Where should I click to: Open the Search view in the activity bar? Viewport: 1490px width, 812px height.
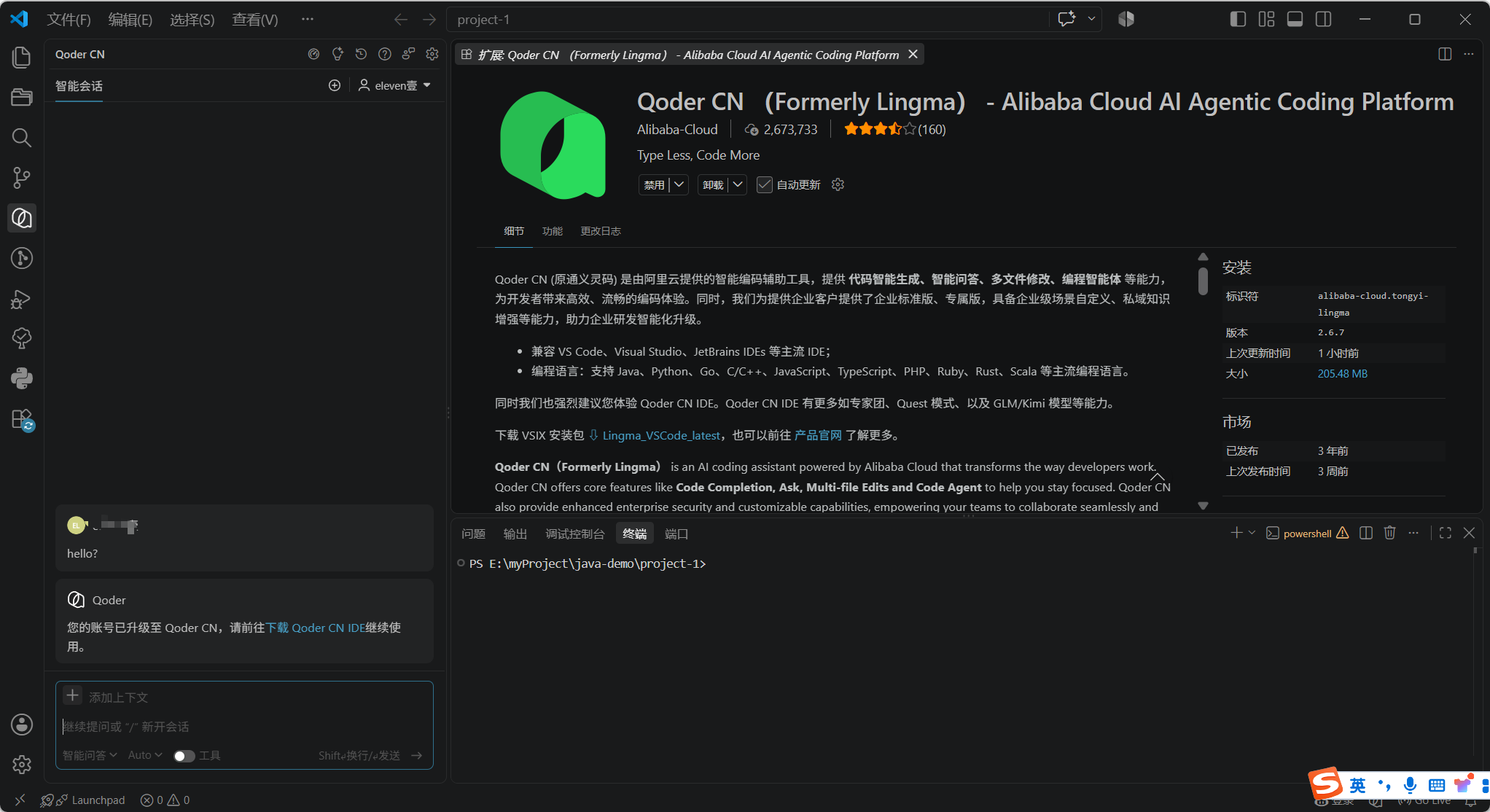(22, 138)
